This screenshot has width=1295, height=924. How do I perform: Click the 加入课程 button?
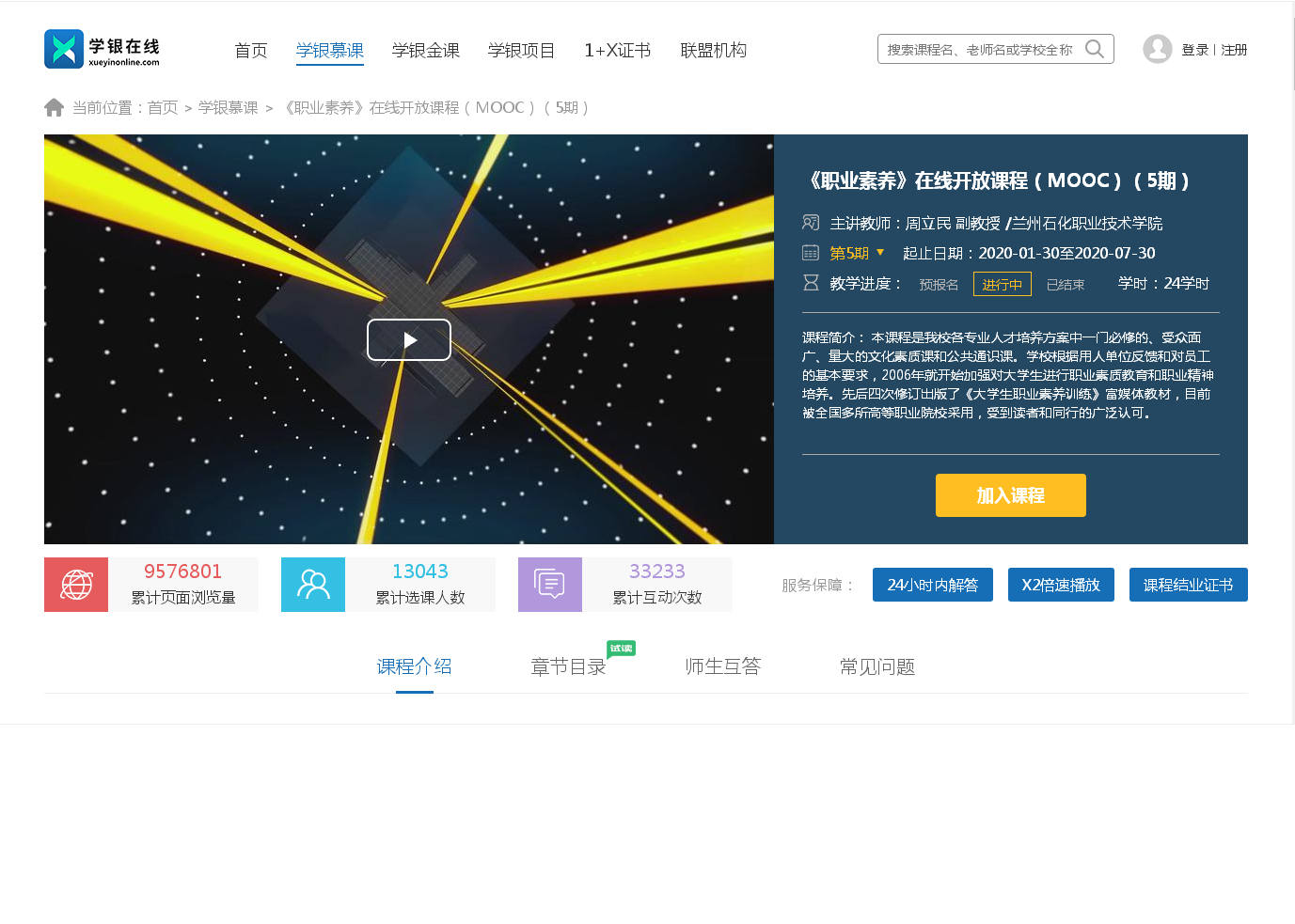click(1011, 495)
